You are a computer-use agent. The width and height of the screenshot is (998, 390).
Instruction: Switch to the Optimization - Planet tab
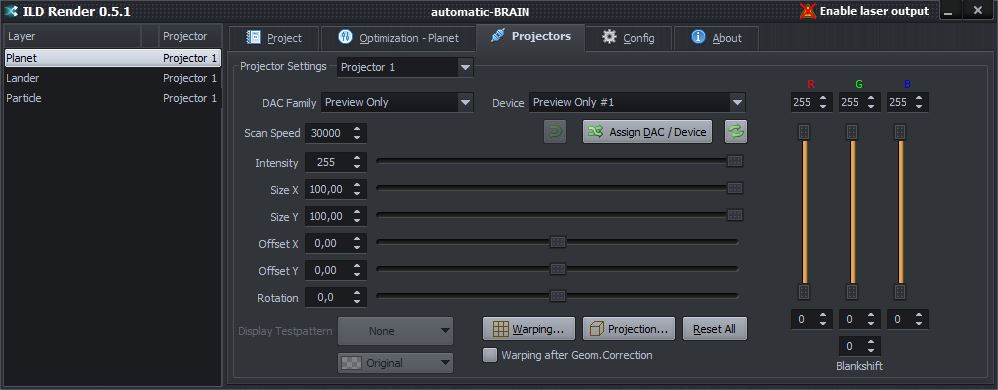[398, 38]
